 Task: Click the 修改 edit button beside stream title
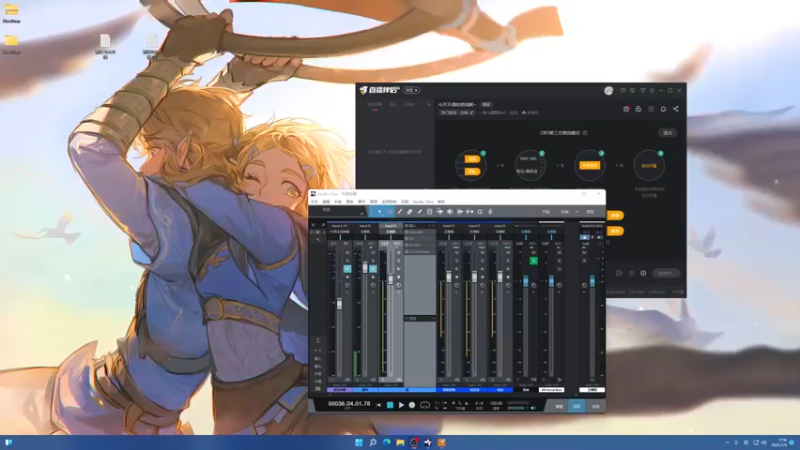pos(486,105)
